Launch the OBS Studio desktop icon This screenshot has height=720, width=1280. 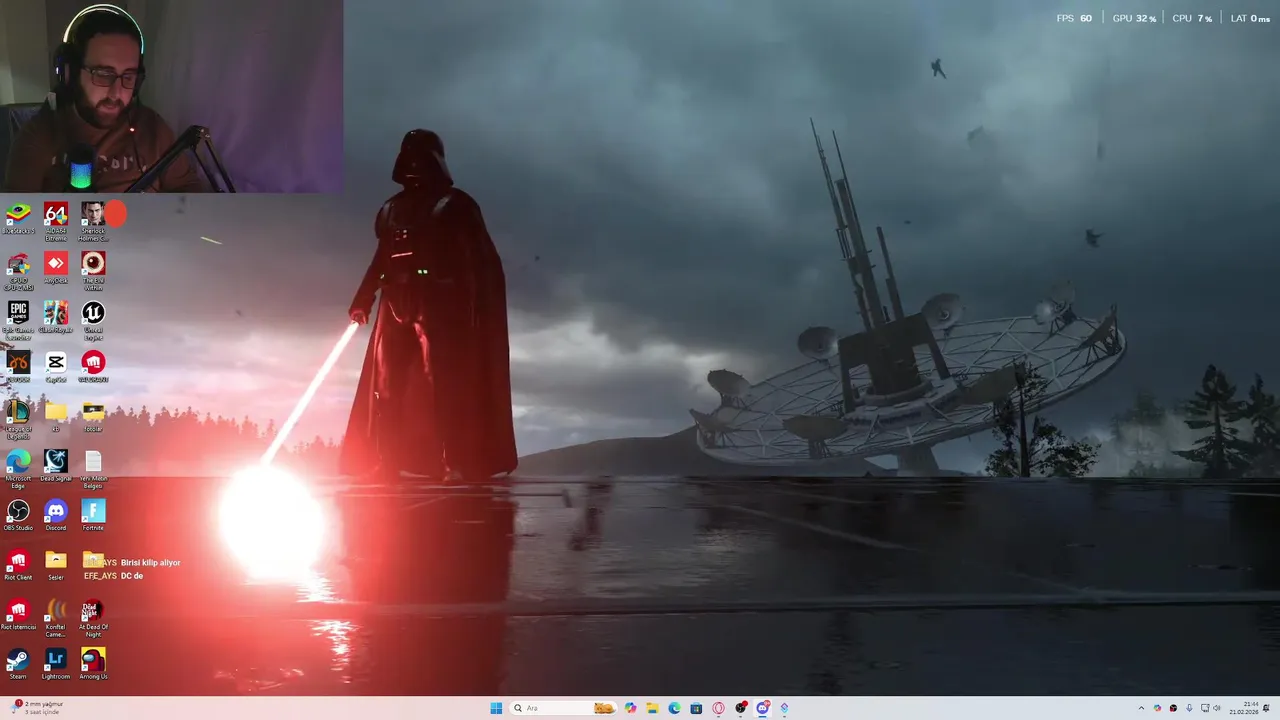point(18,515)
